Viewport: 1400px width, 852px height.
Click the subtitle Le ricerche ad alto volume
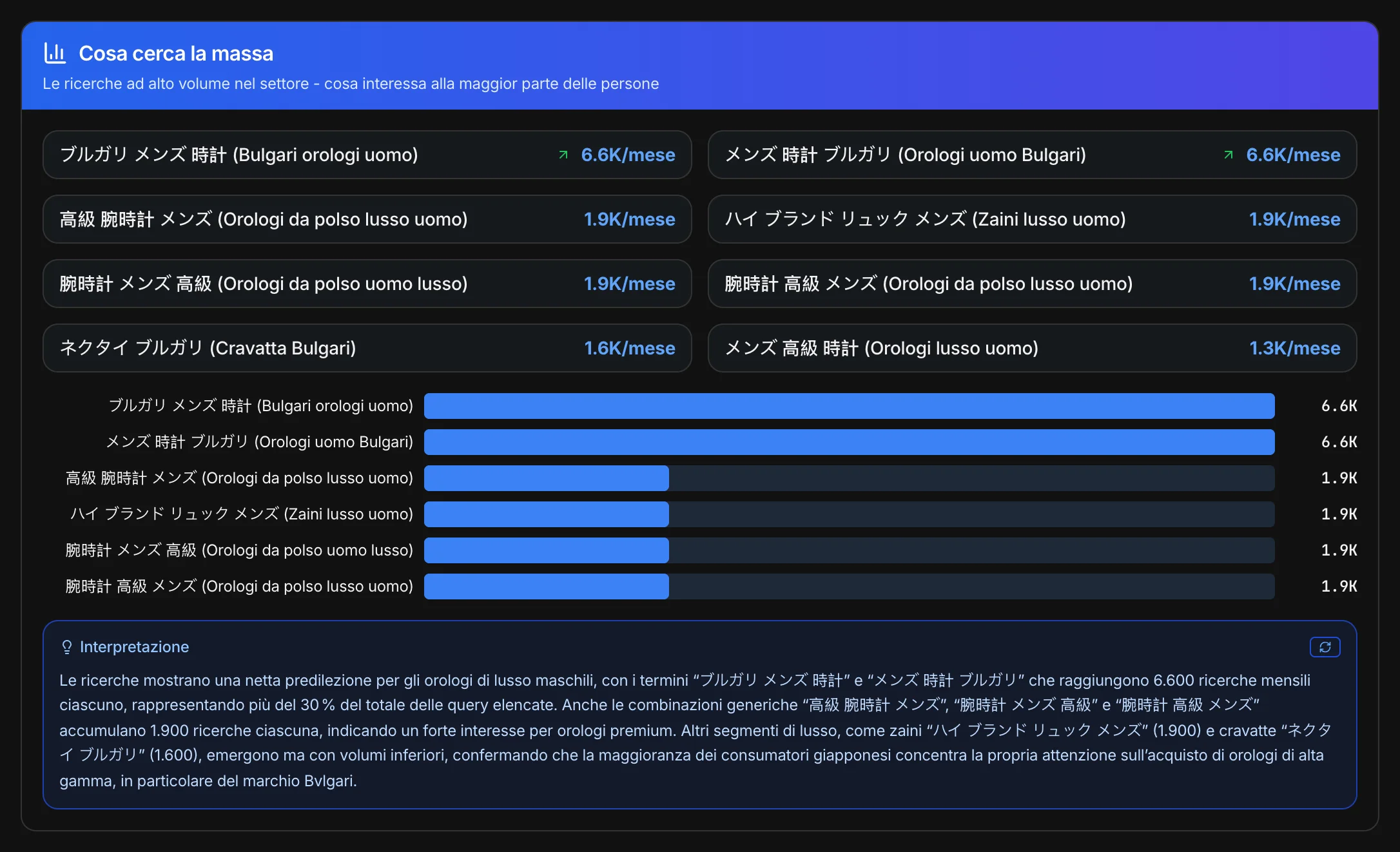[x=351, y=84]
